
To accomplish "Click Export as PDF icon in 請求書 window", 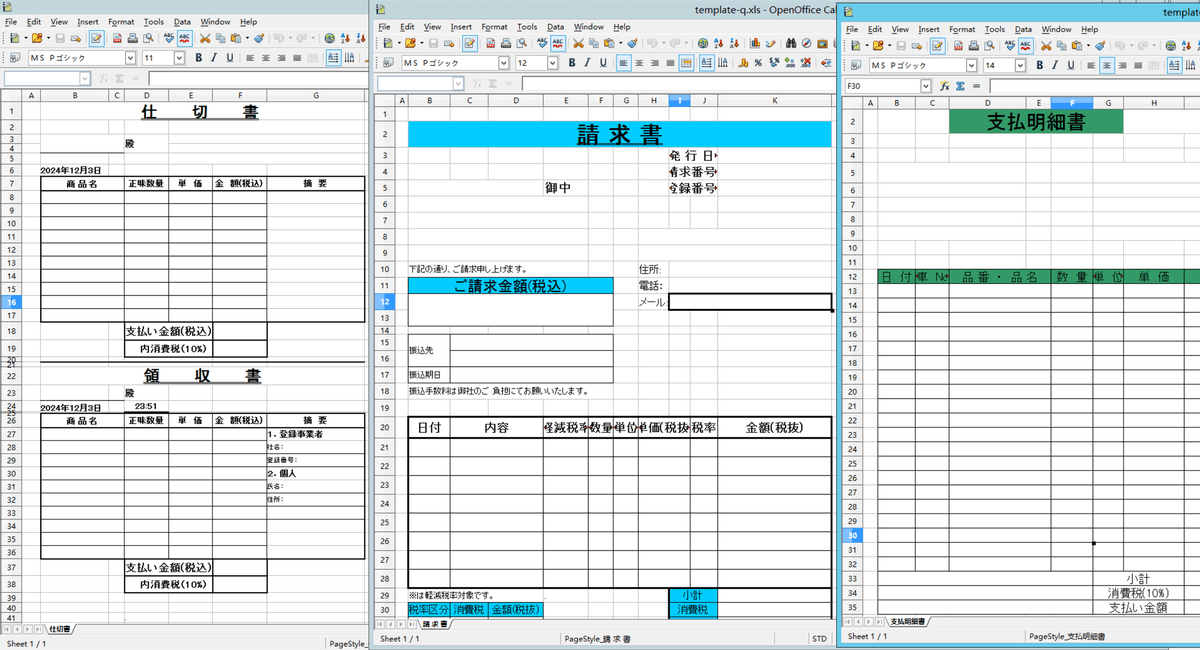I will [x=489, y=44].
